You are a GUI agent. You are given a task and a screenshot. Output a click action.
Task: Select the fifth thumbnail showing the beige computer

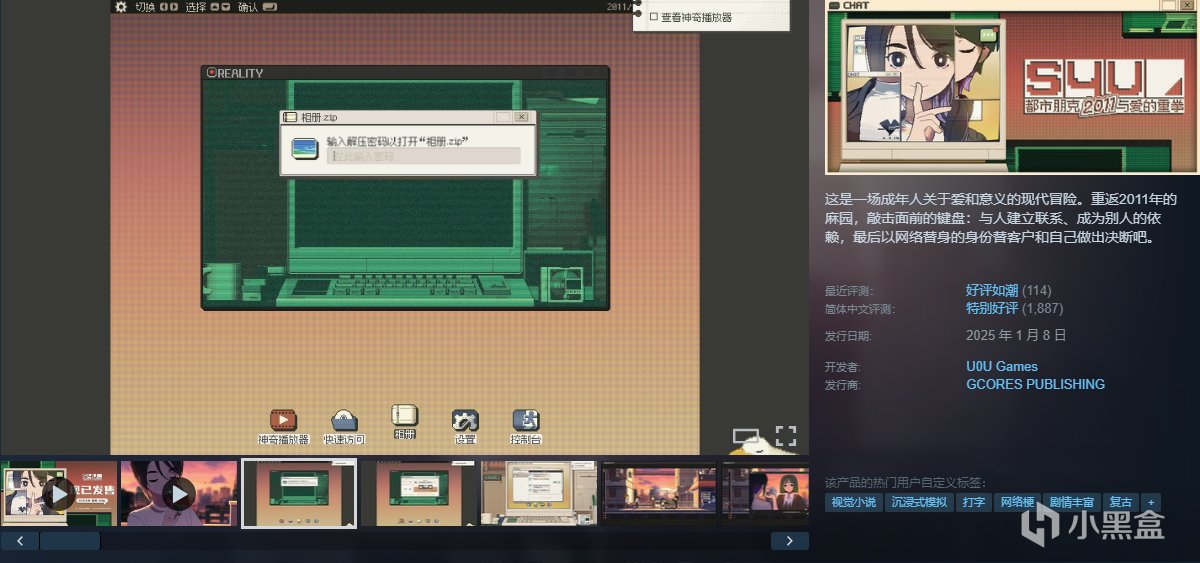(539, 493)
